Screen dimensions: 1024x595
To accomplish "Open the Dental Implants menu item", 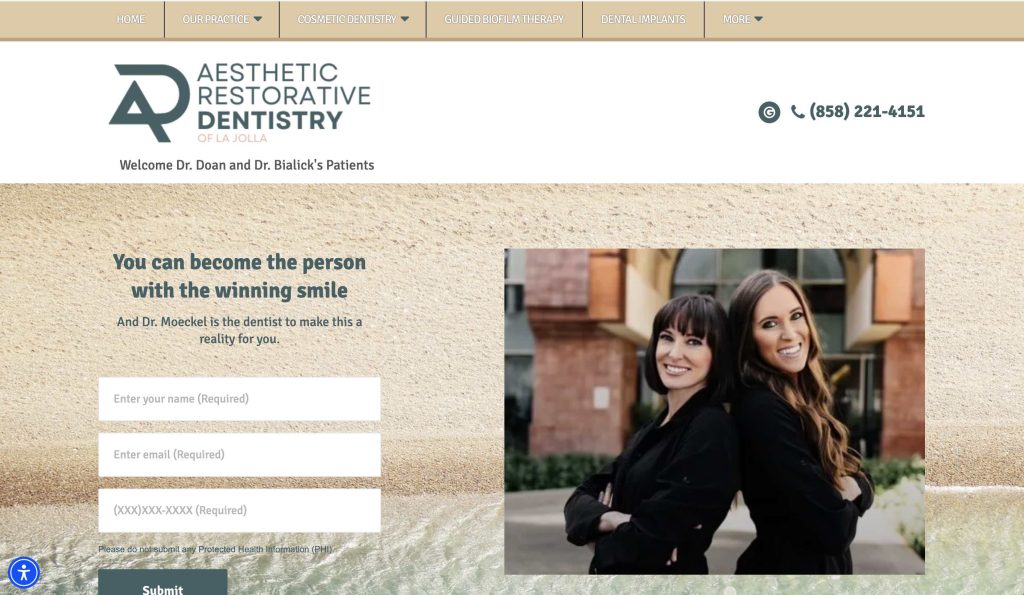I will [x=643, y=19].
